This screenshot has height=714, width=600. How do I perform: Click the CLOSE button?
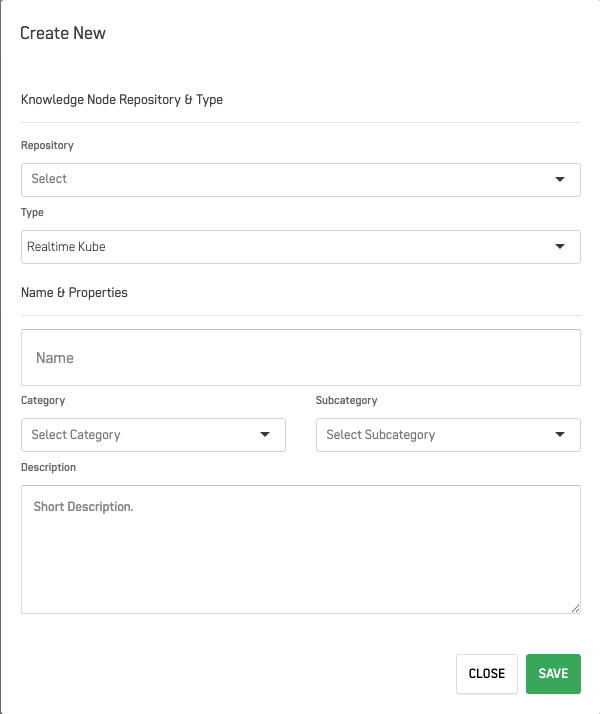point(487,674)
